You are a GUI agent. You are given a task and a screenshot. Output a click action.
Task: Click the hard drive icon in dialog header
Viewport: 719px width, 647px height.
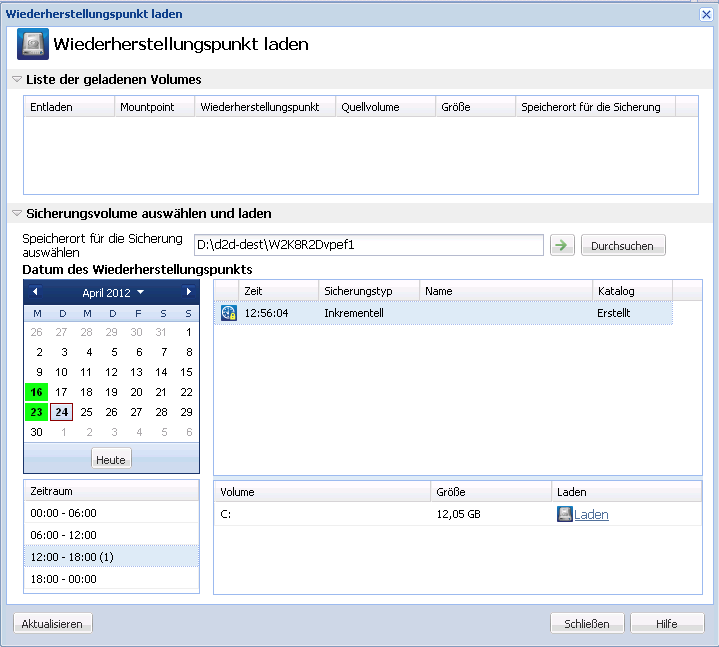click(33, 44)
